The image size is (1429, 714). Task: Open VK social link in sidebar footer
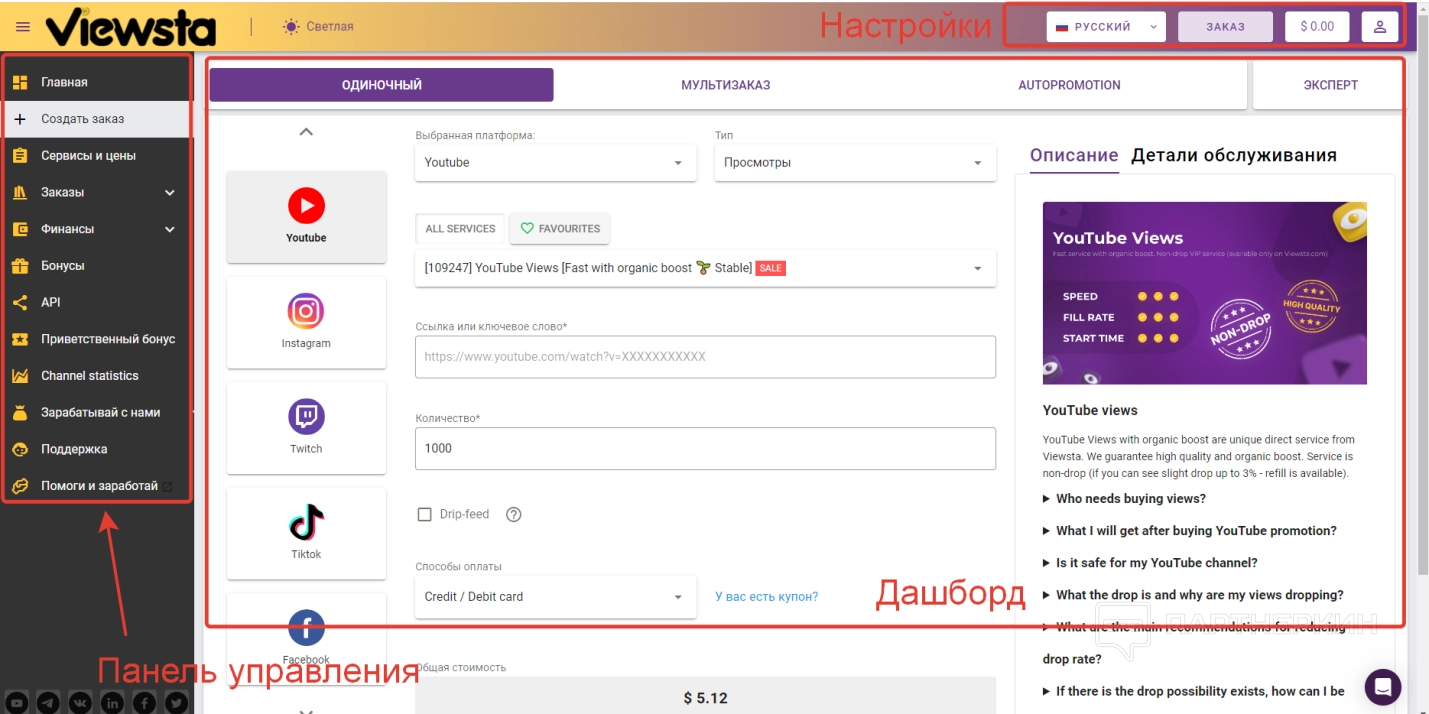(80, 703)
